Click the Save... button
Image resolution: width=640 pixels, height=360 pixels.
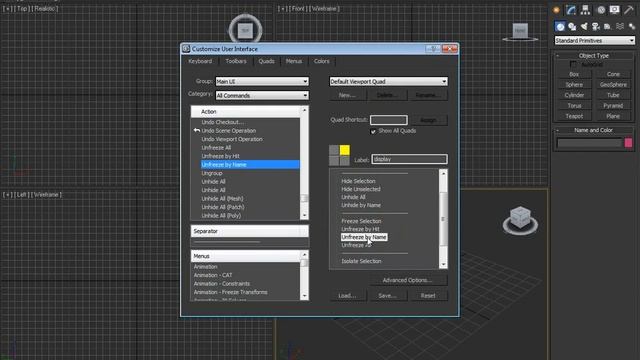(x=387, y=296)
